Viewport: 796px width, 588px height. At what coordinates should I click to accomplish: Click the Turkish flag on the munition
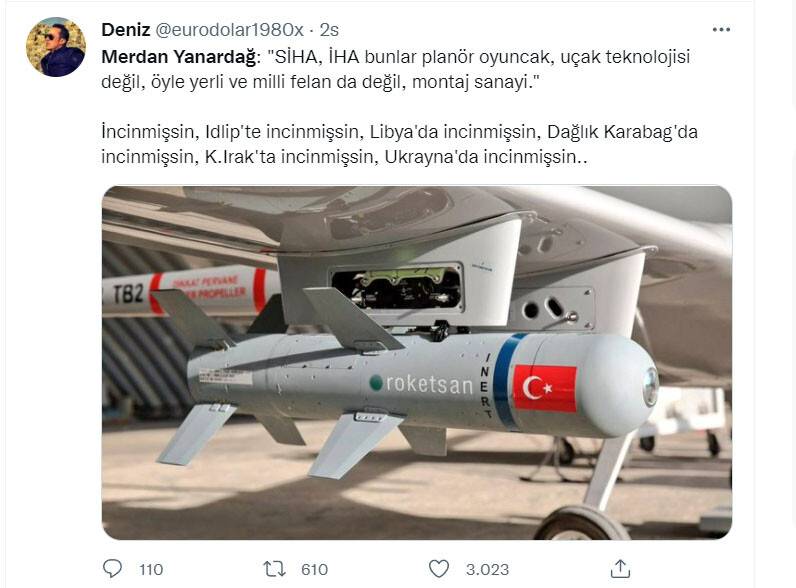[x=545, y=388]
